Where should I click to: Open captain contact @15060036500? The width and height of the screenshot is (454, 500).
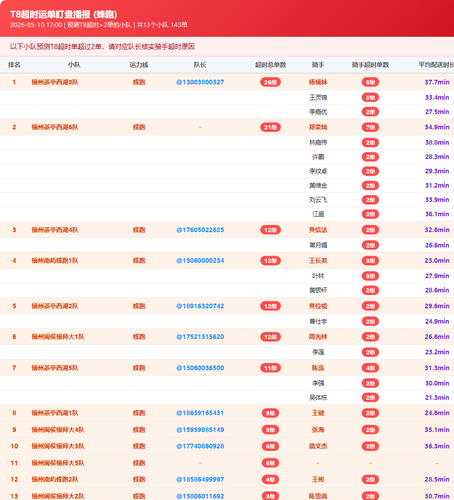[x=200, y=368]
